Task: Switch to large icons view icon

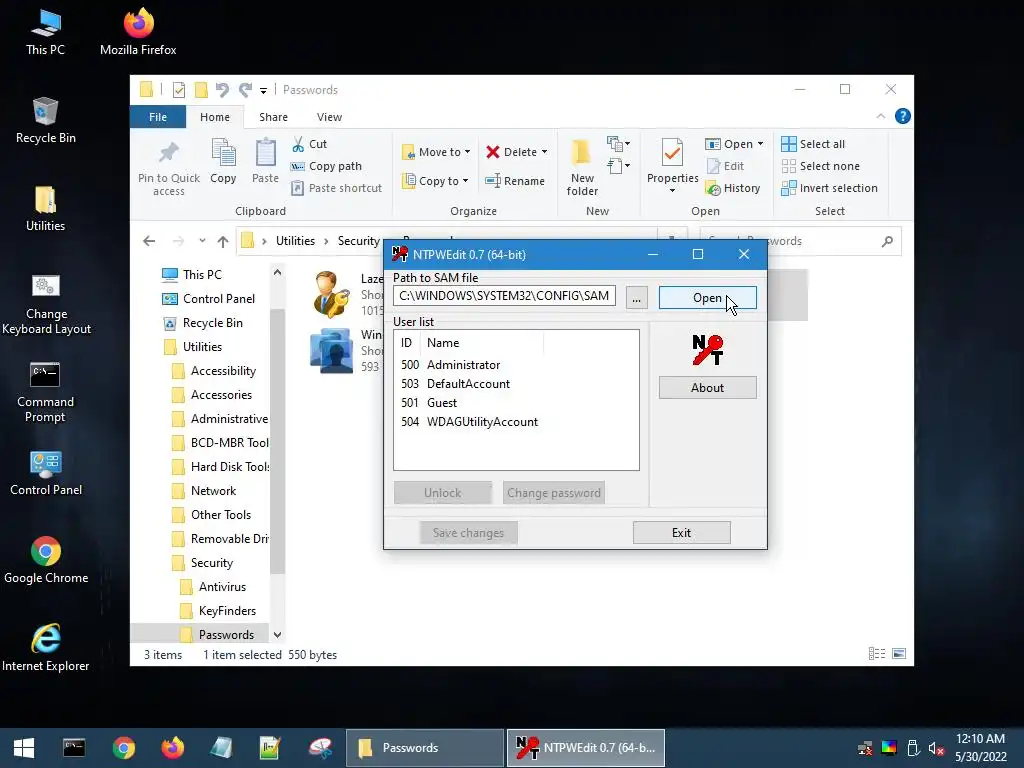Action: coord(899,654)
